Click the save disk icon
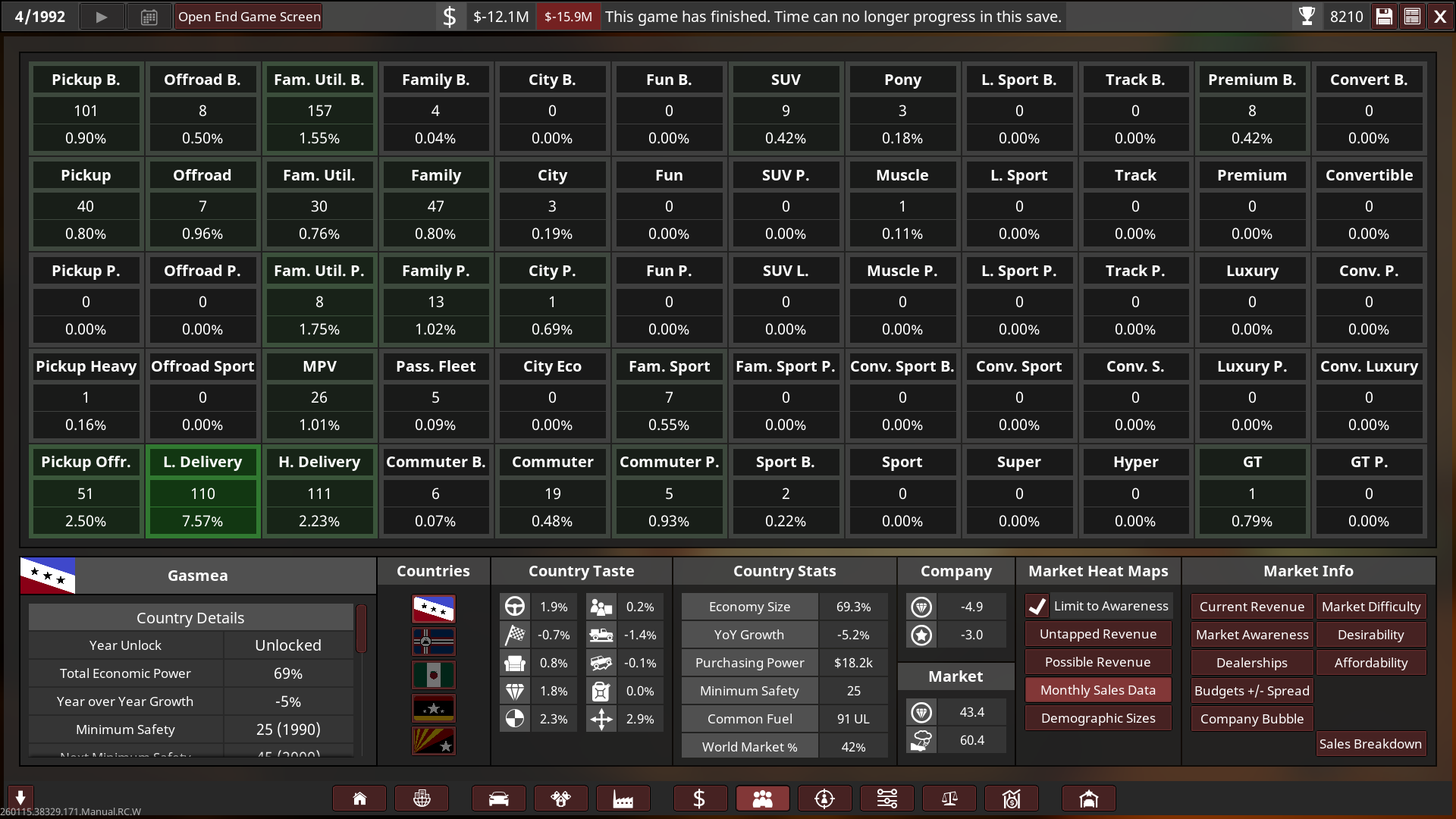 1384,17
